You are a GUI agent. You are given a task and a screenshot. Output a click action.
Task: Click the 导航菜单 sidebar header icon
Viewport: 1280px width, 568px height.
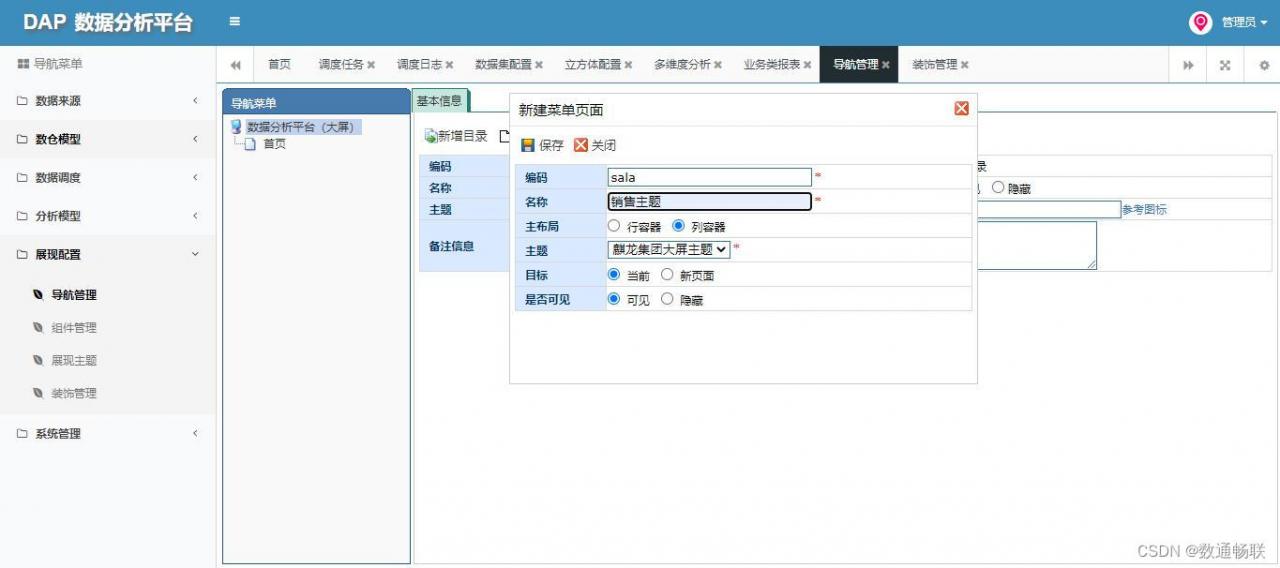coord(23,64)
